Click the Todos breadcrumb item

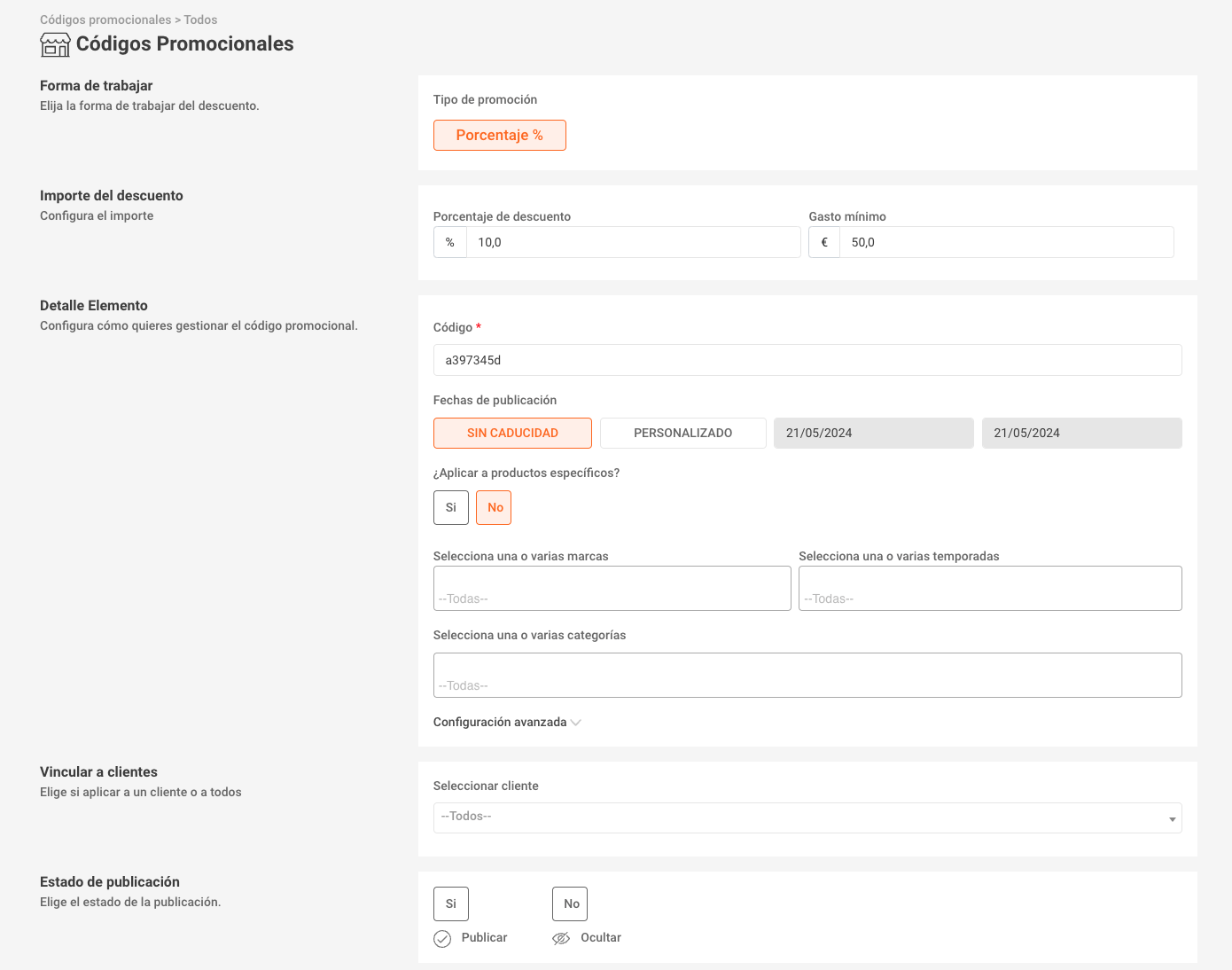pyautogui.click(x=200, y=20)
